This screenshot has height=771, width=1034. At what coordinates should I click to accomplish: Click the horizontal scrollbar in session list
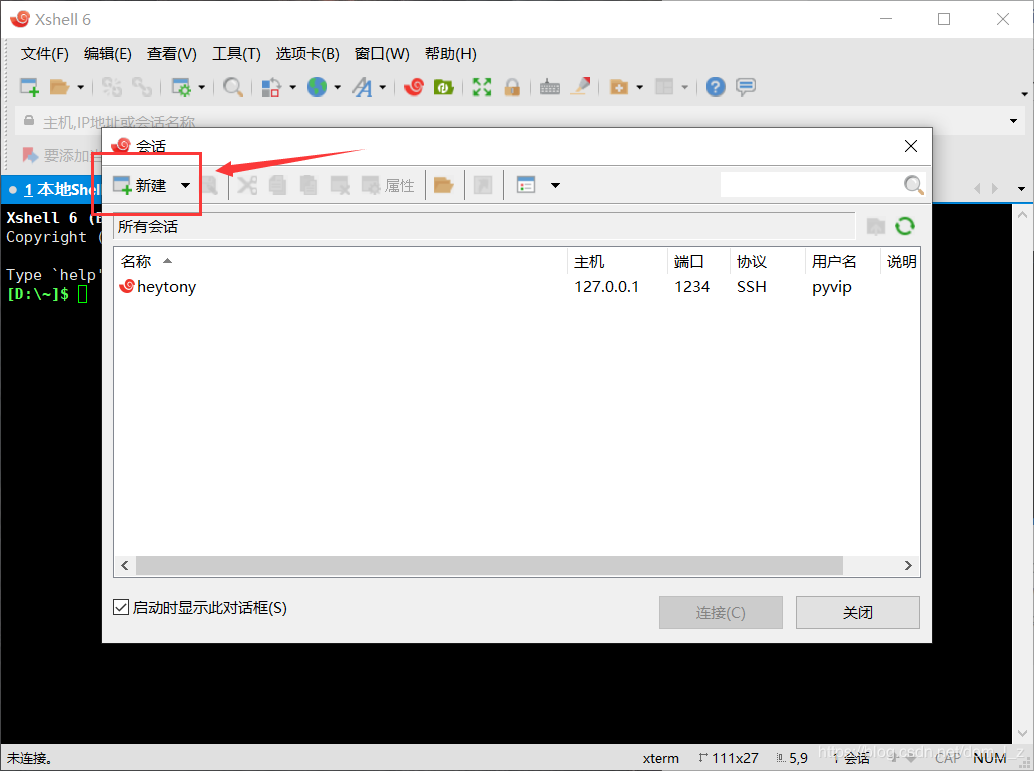[x=489, y=565]
